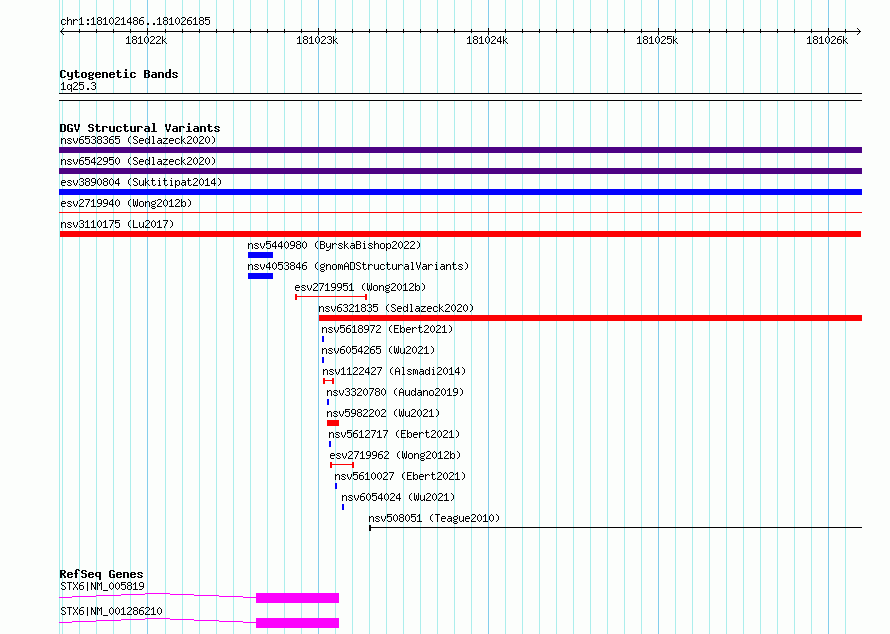
Task: Select the esv2719962 red bracketed span
Action: pos(342,465)
